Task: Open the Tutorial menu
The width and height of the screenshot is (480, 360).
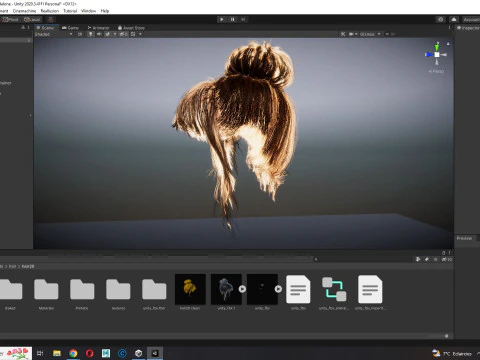Action: [70, 11]
